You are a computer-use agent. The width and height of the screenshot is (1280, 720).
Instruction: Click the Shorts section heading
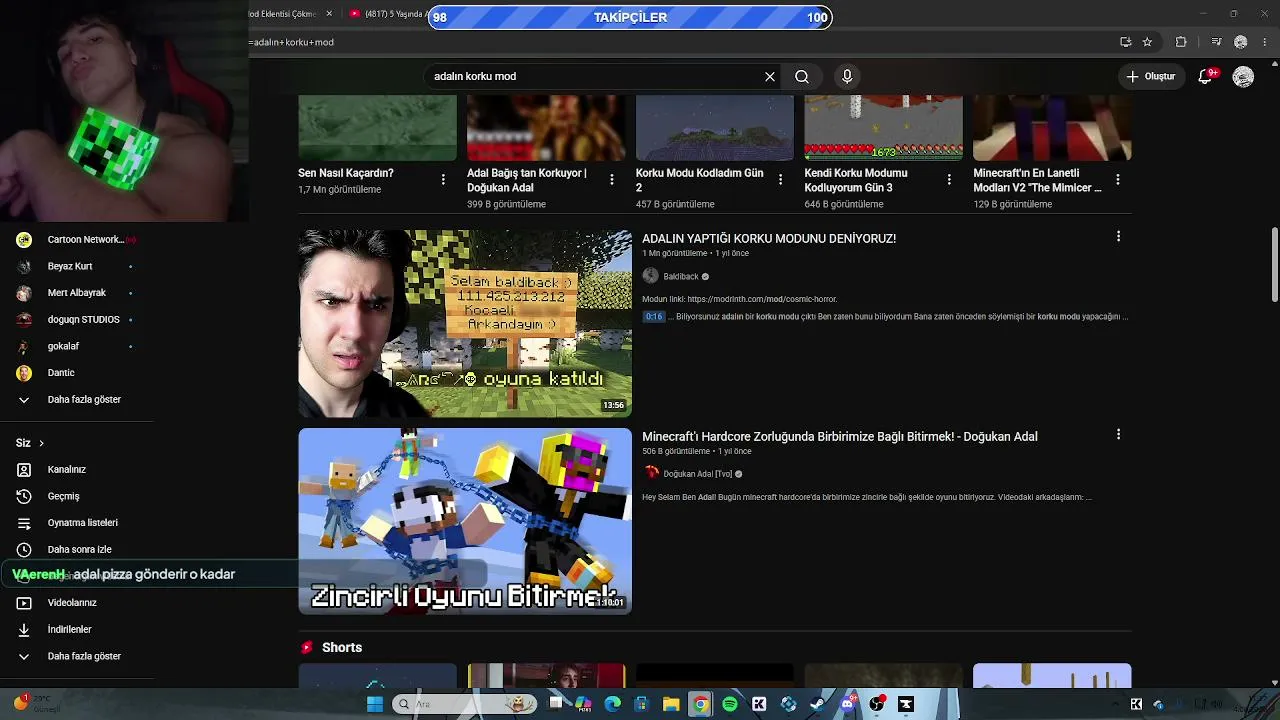tap(342, 648)
